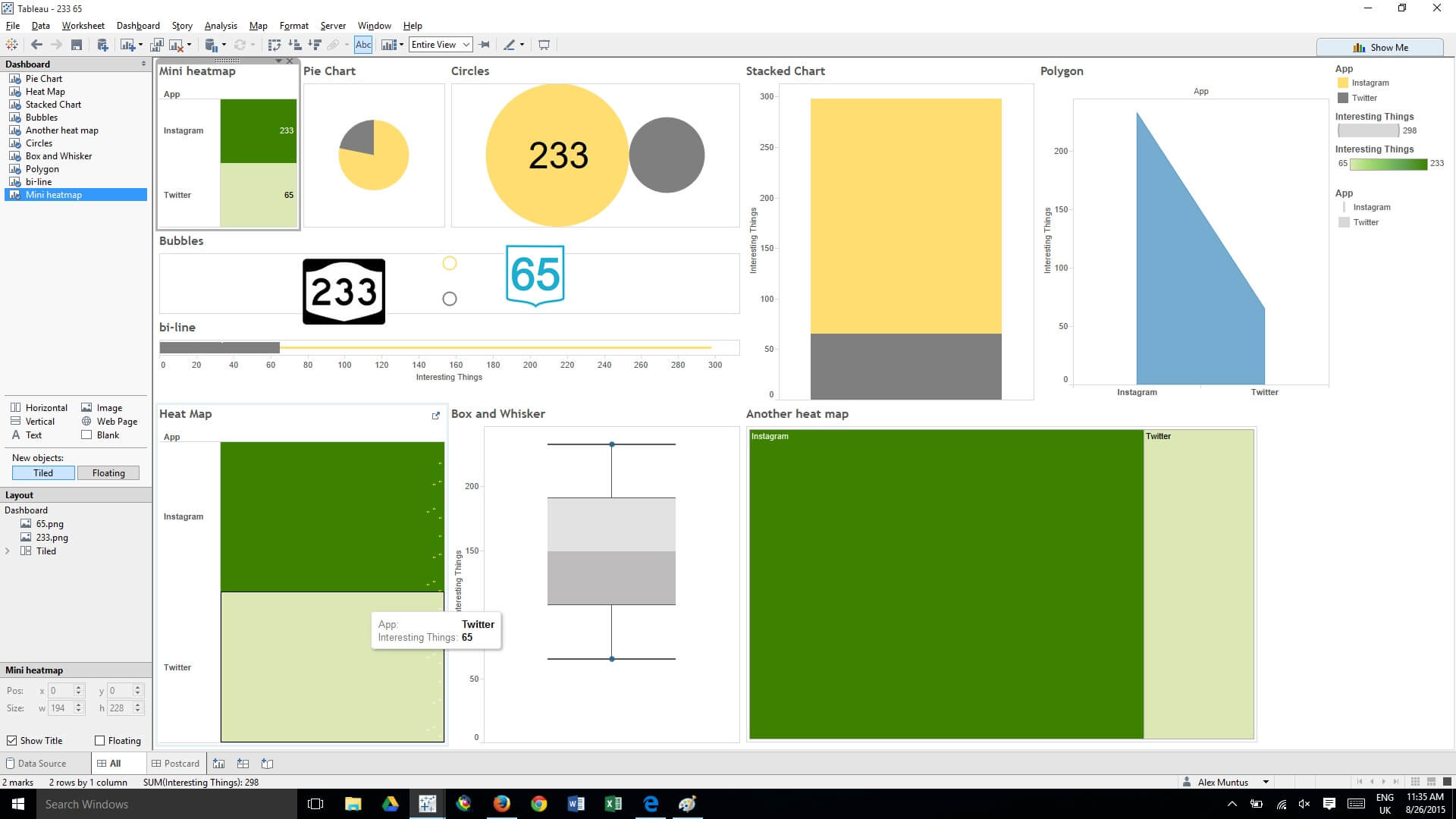
Task: Expand the Tiled item in Layout tree
Action: (8, 551)
